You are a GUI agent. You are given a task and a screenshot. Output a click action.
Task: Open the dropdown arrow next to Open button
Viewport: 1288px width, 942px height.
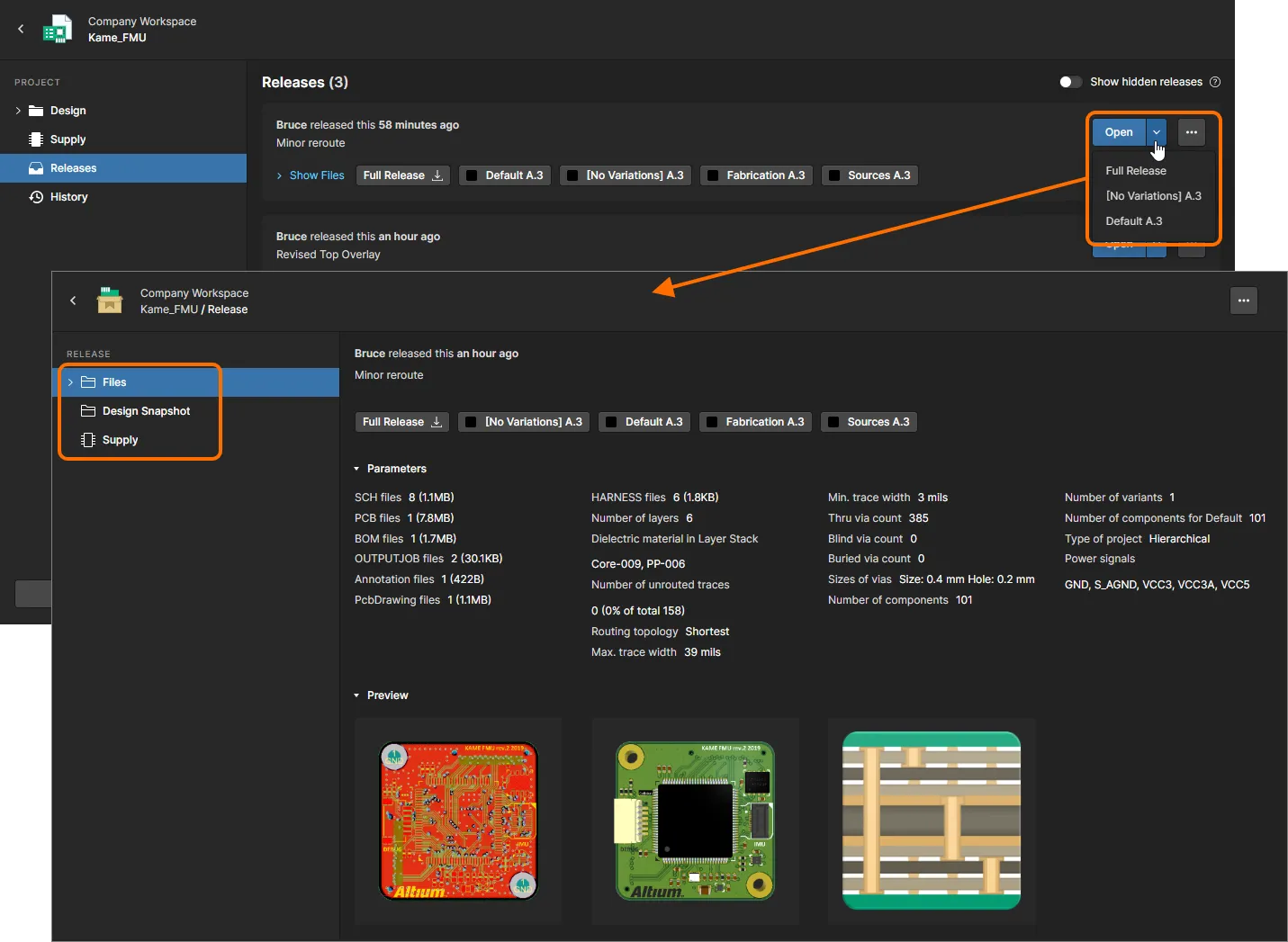click(x=1157, y=132)
